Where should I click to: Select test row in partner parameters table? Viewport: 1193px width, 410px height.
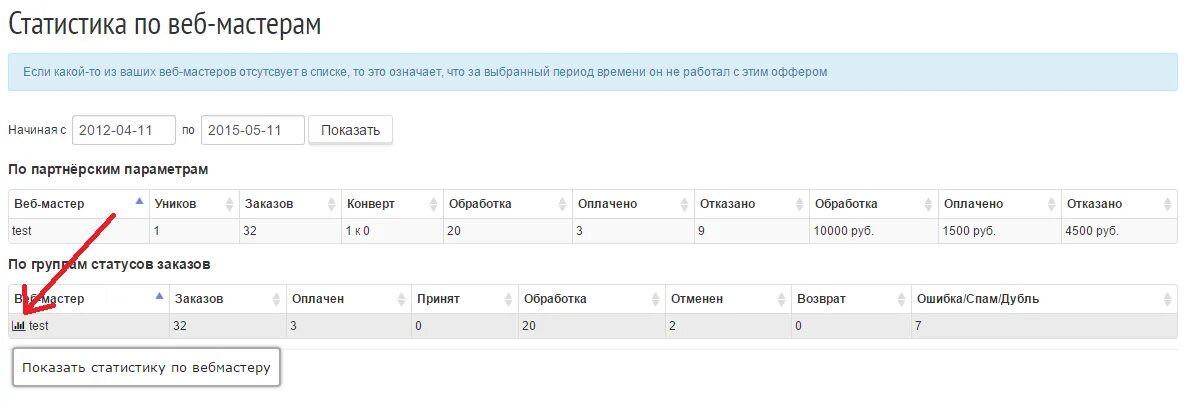tap(22, 231)
